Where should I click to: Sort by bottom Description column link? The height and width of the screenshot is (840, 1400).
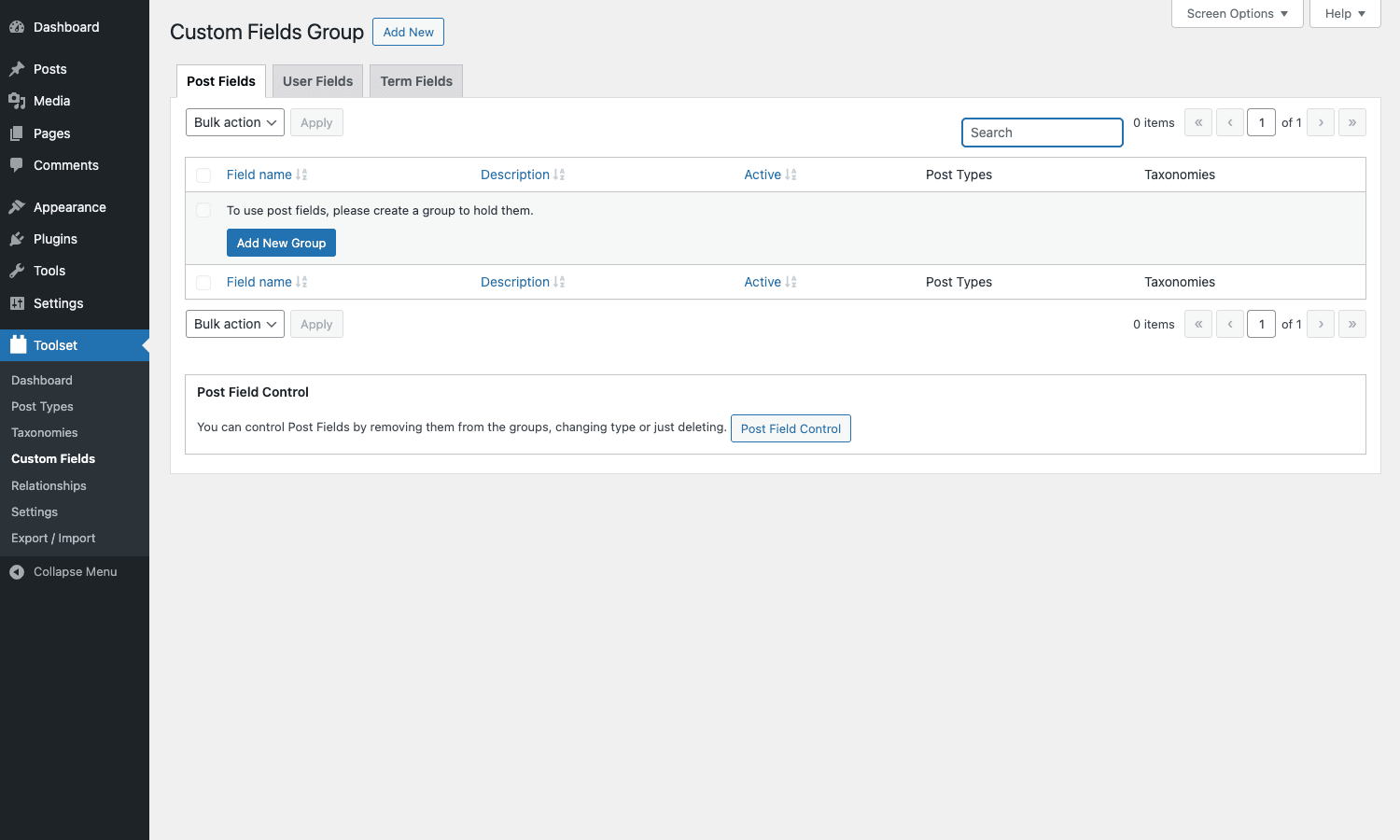point(515,282)
